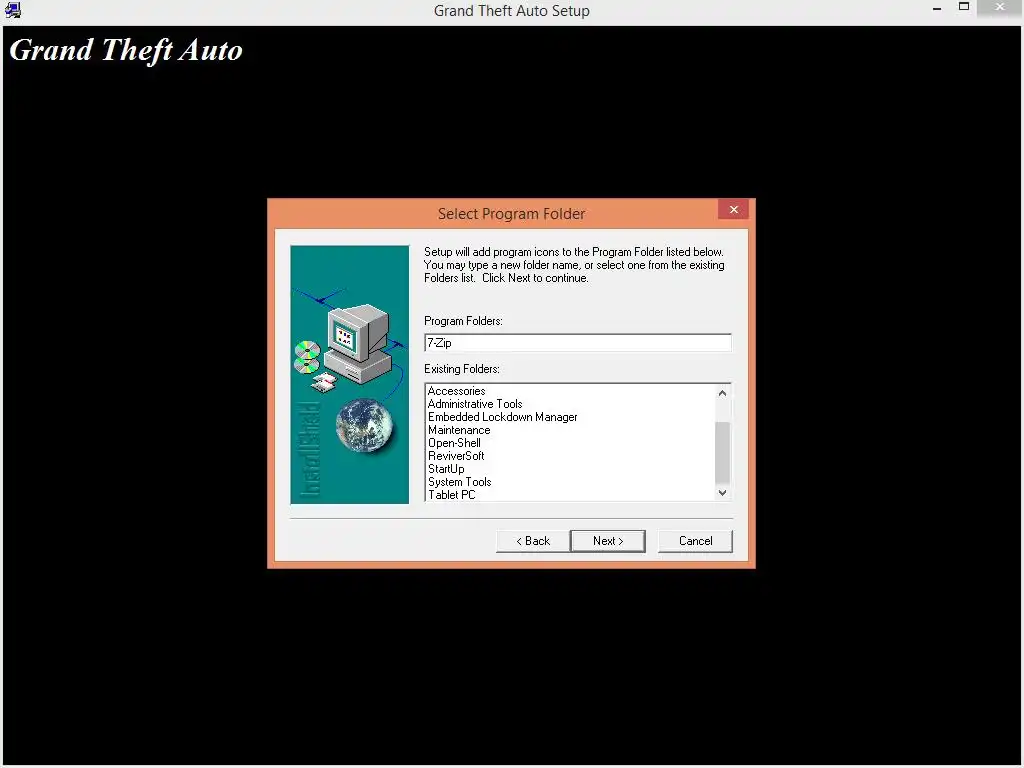The width and height of the screenshot is (1024, 768).
Task: Click the folder list scrollbar thumb
Action: tap(722, 453)
